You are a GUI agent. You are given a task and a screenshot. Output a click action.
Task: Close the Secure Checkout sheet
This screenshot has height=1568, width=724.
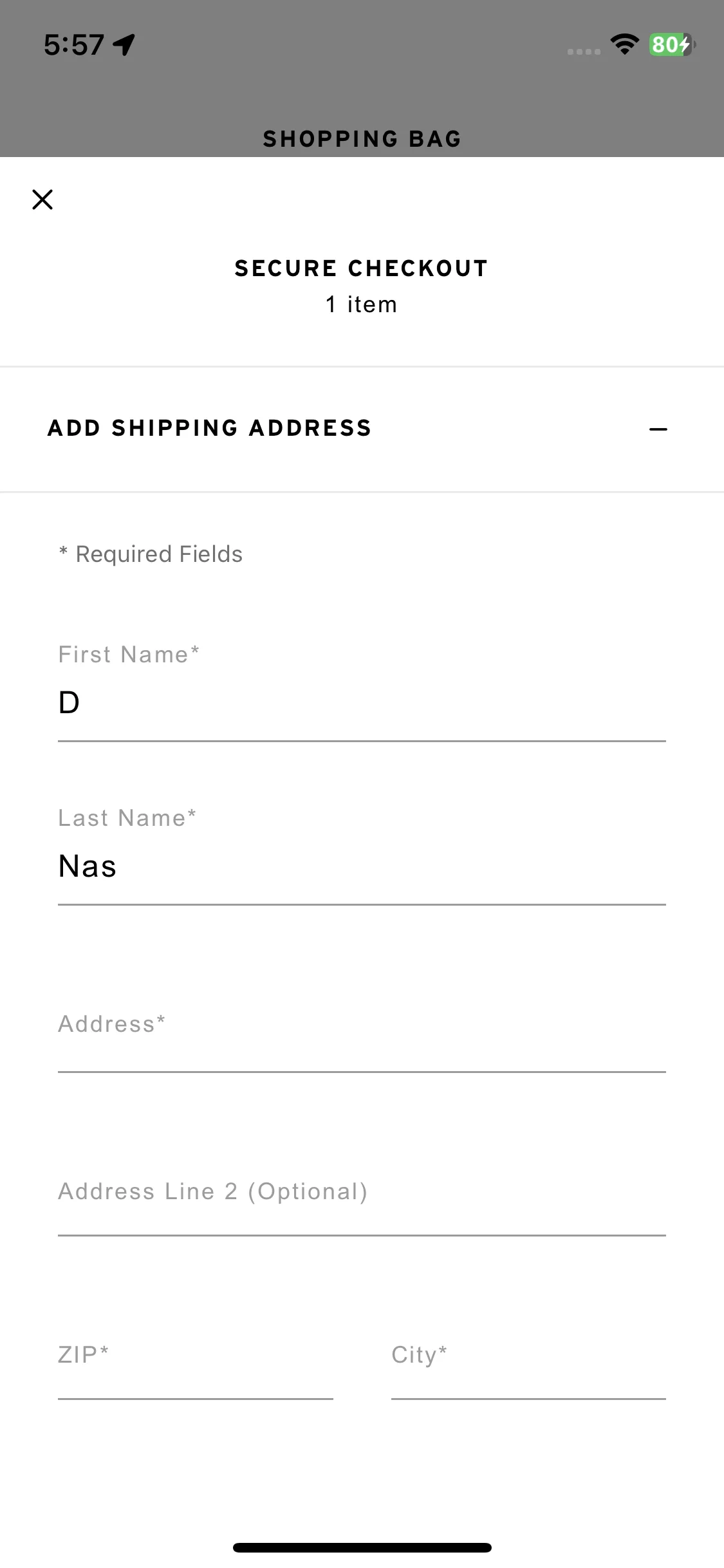click(x=42, y=200)
